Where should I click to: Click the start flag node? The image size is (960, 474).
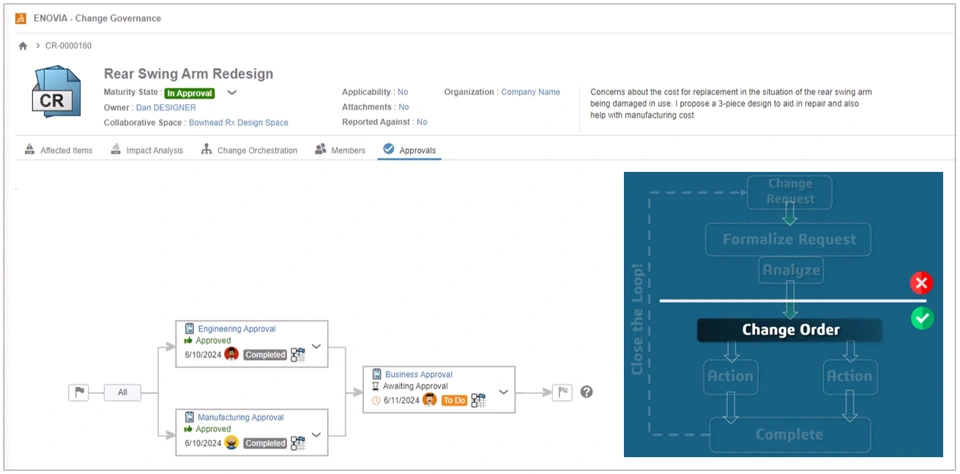coord(79,392)
